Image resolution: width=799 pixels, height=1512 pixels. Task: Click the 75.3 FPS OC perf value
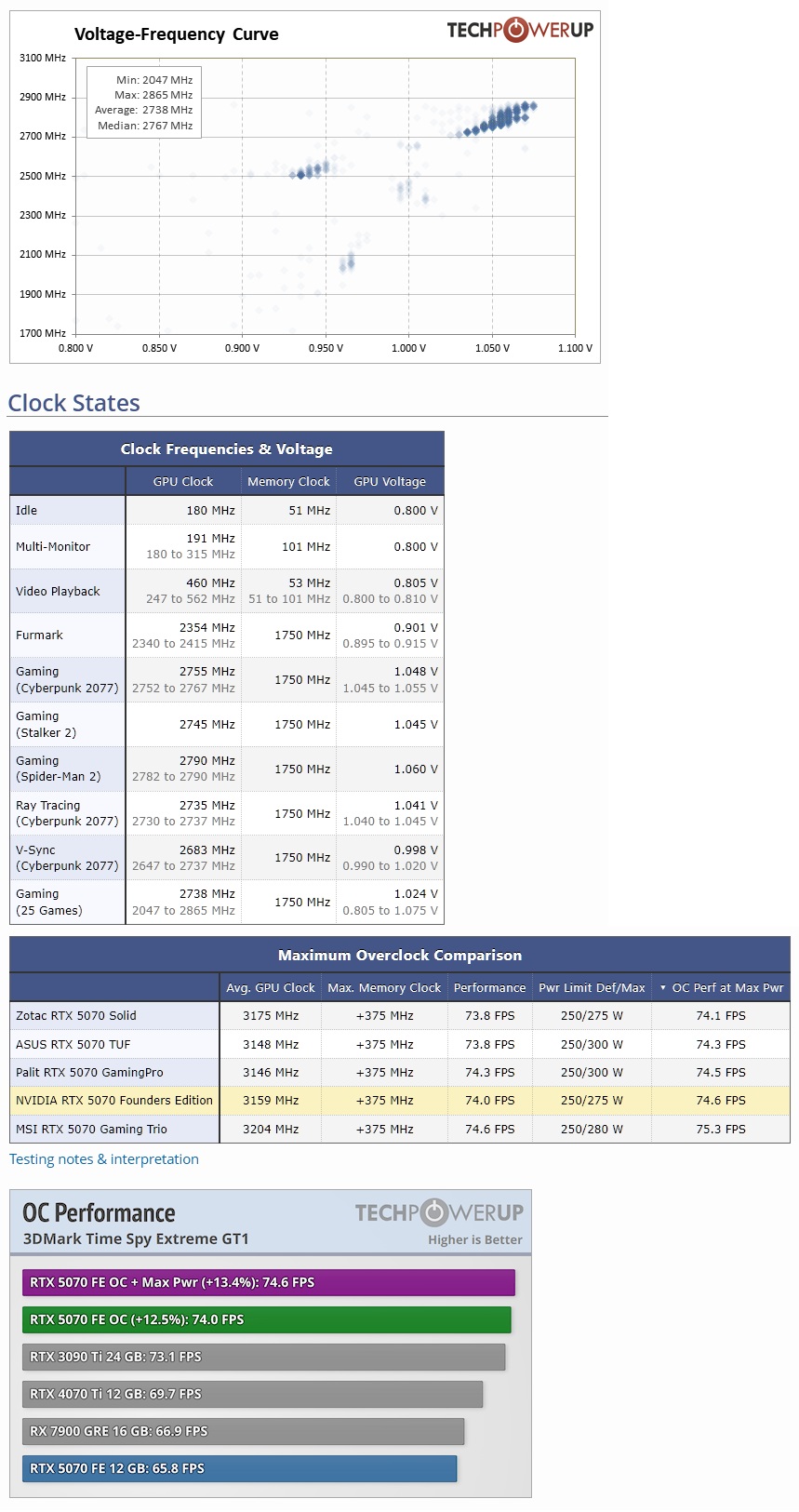point(721,1129)
